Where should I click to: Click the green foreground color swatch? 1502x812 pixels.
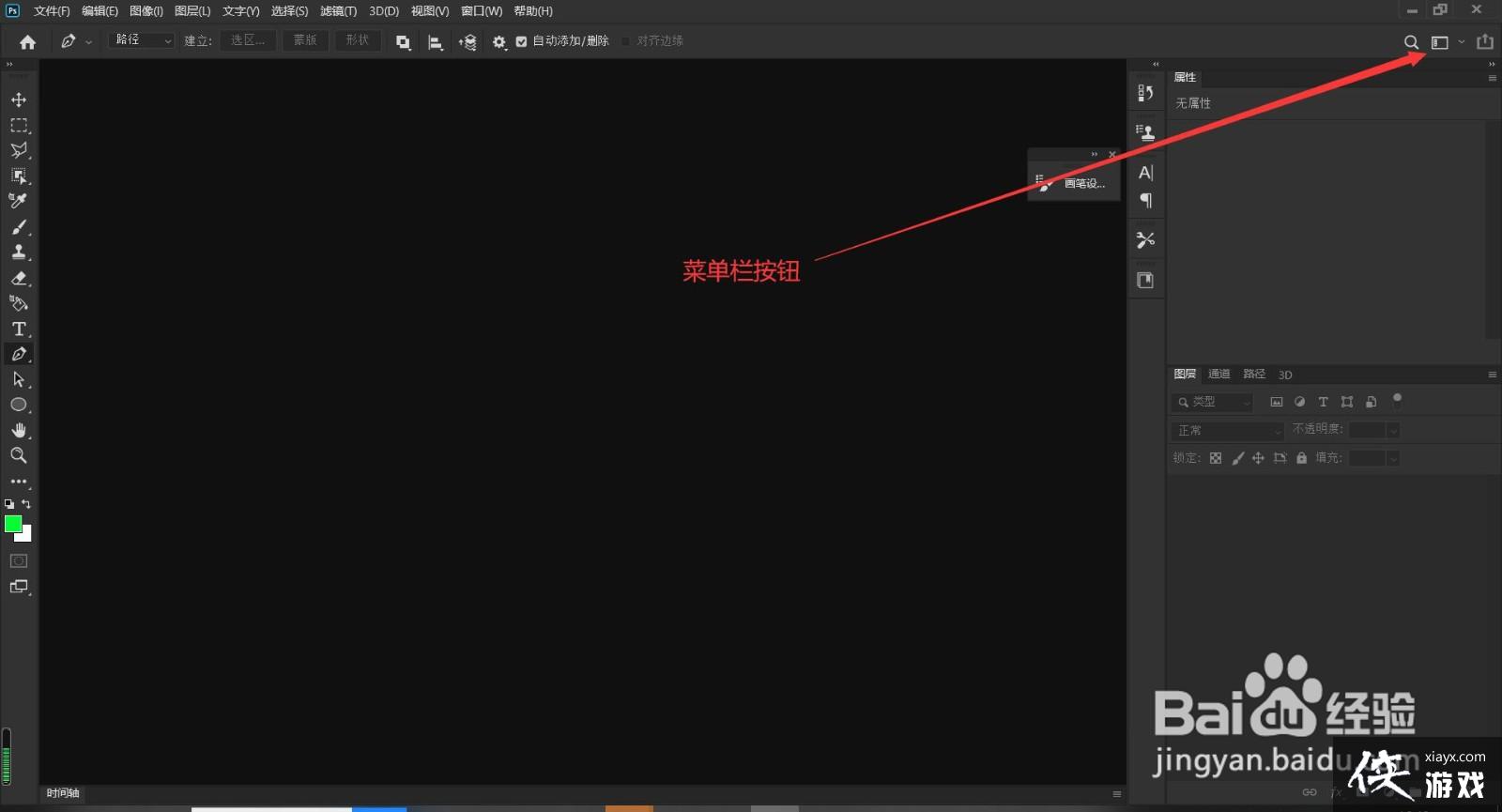[13, 524]
